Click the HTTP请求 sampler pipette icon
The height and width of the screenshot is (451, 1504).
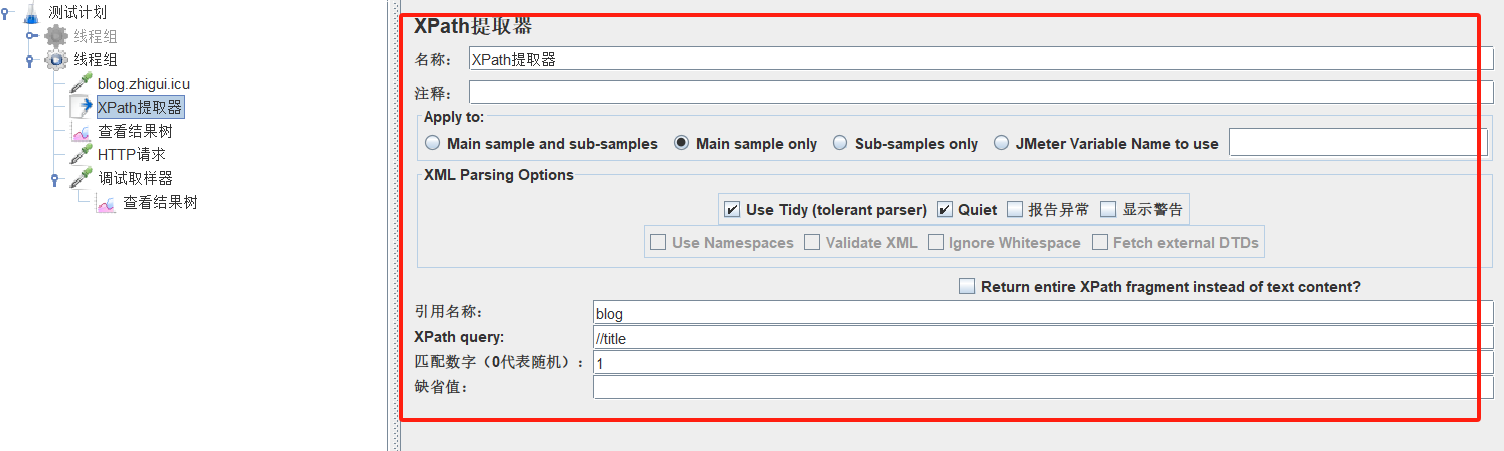coord(81,155)
